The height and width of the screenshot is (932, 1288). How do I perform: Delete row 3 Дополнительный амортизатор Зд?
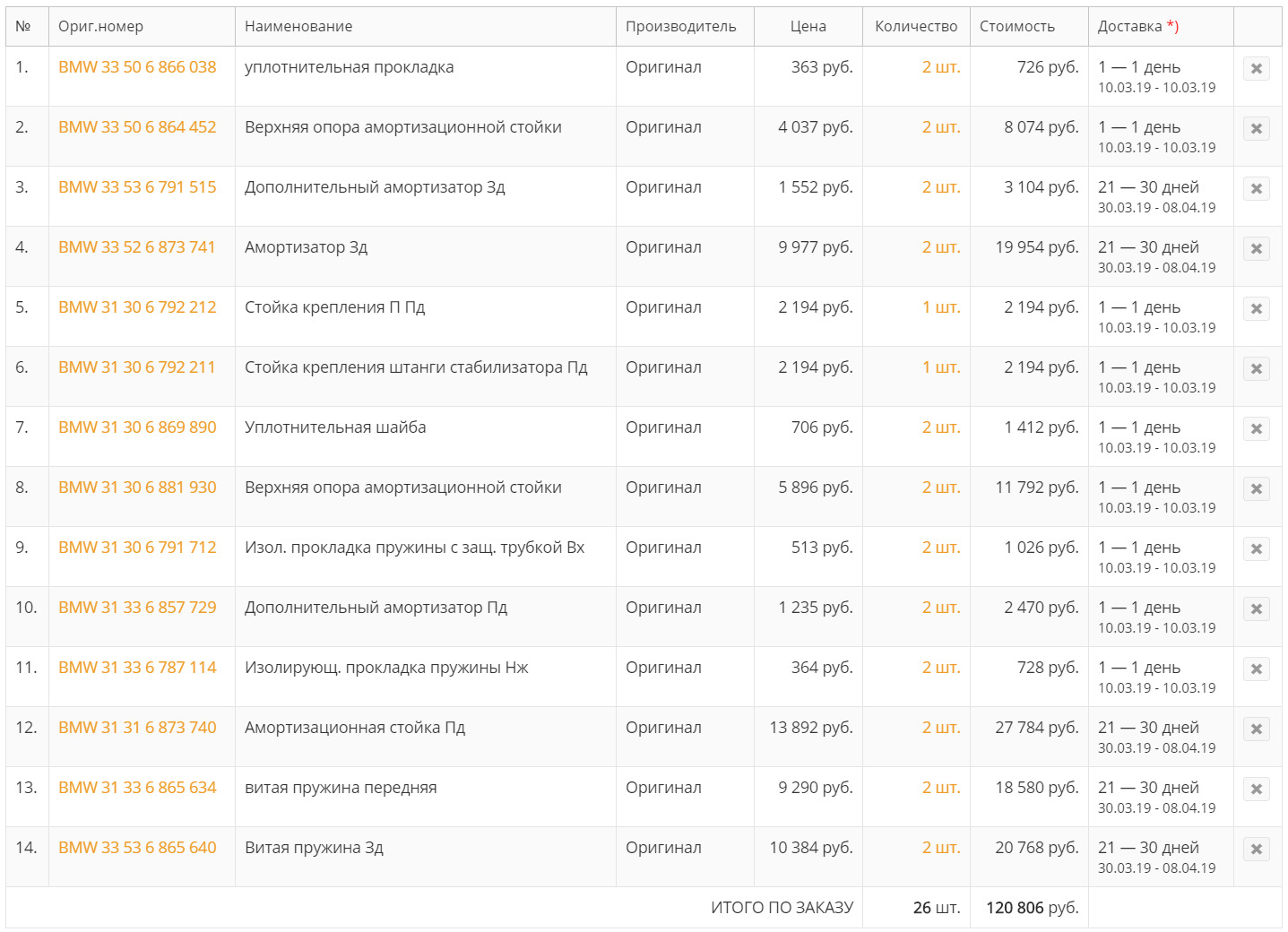click(x=1256, y=189)
